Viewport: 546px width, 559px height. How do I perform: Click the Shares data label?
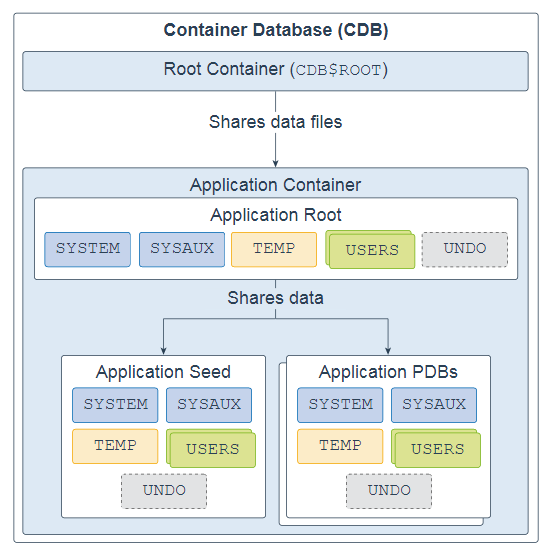275,298
